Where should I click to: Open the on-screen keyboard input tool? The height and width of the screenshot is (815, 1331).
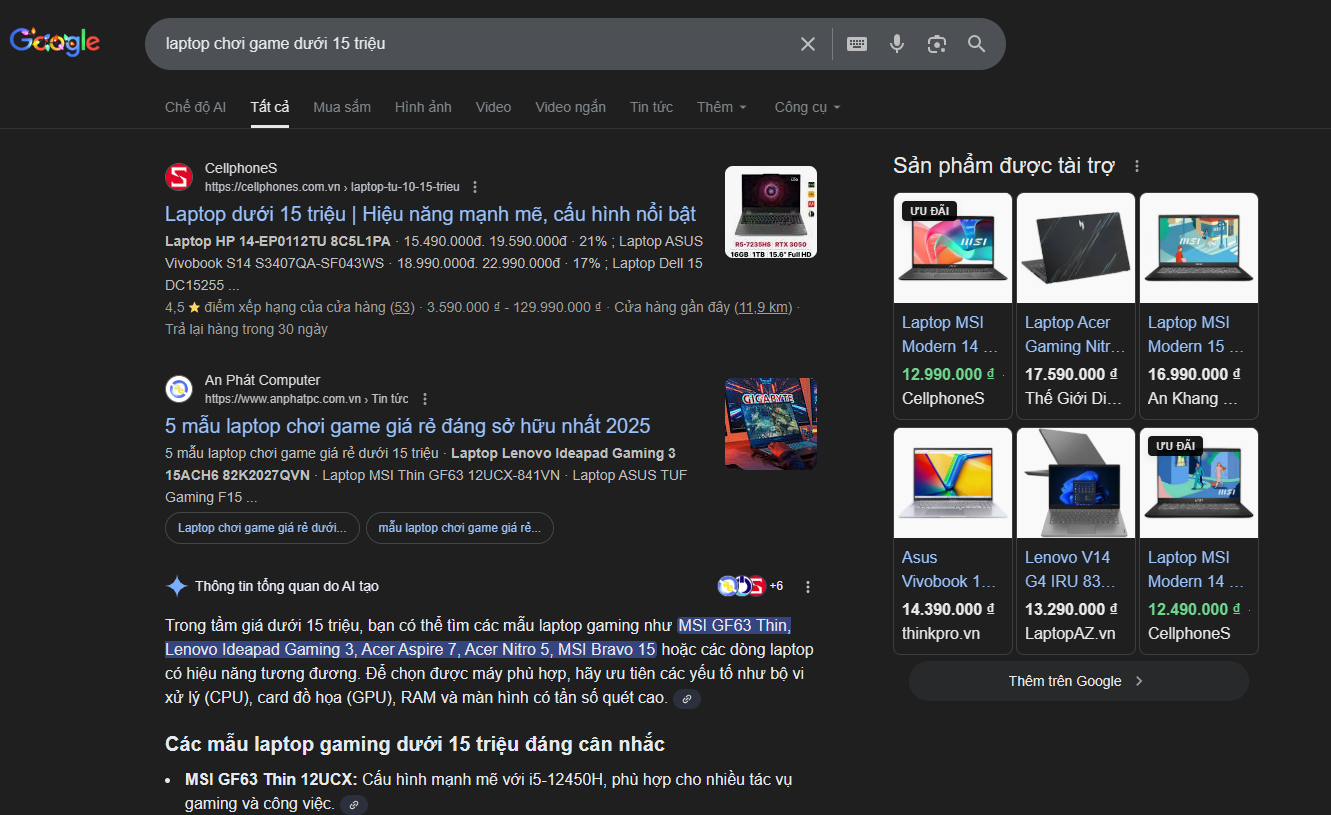click(857, 44)
